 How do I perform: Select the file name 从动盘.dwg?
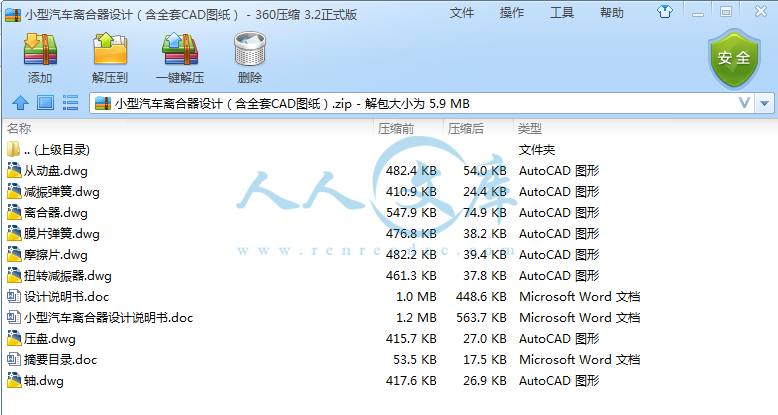pyautogui.click(x=56, y=171)
